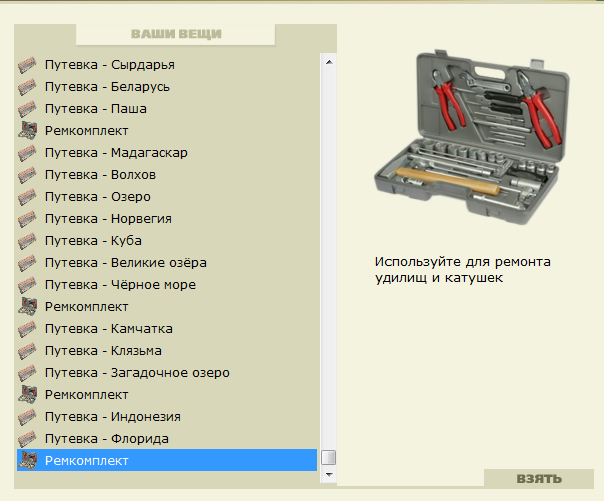Click the ВАШИ ВЕЩИ header tab
The width and height of the screenshot is (604, 501).
tap(175, 34)
